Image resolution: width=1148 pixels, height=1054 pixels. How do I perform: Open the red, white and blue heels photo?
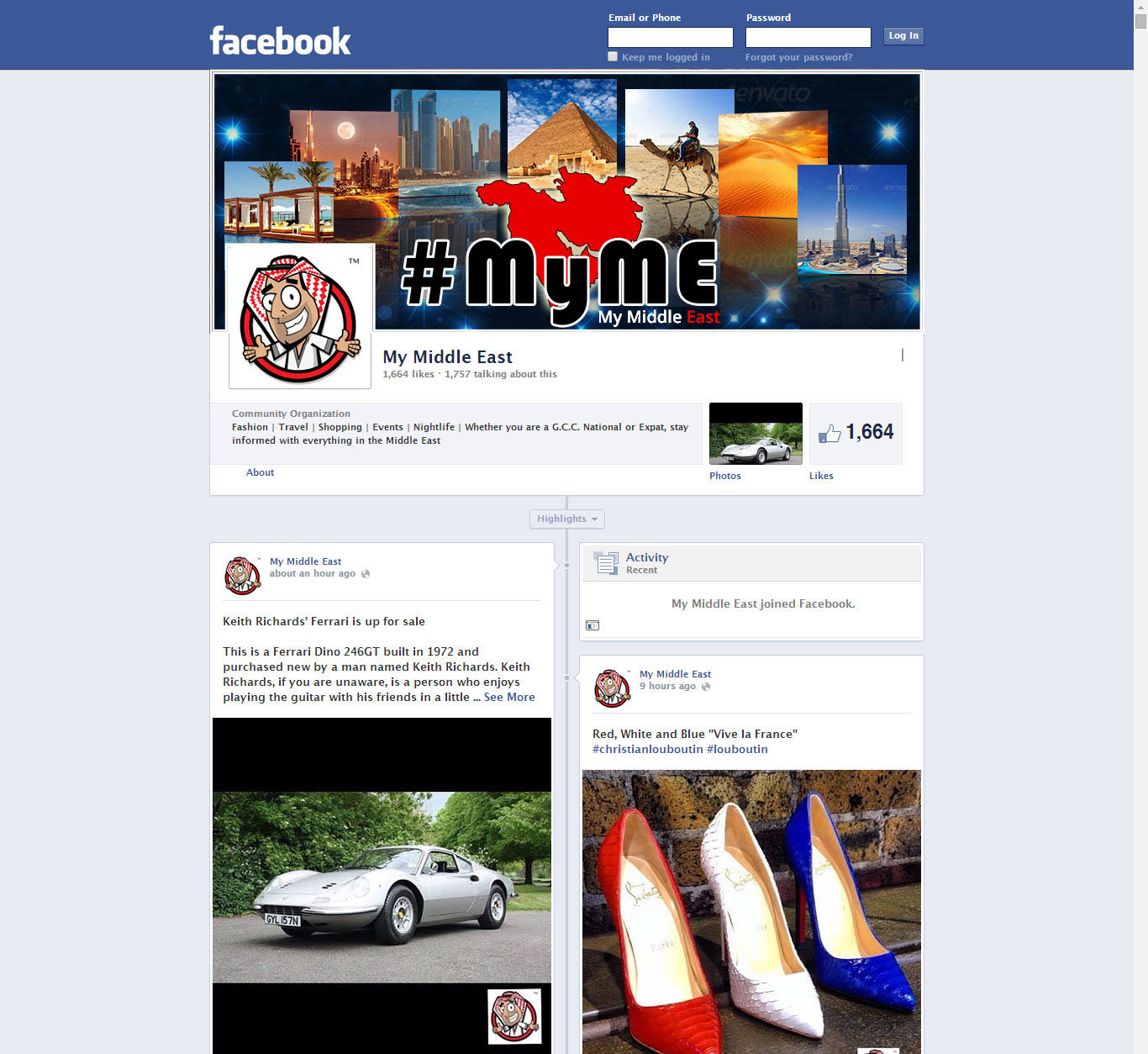pos(751,912)
